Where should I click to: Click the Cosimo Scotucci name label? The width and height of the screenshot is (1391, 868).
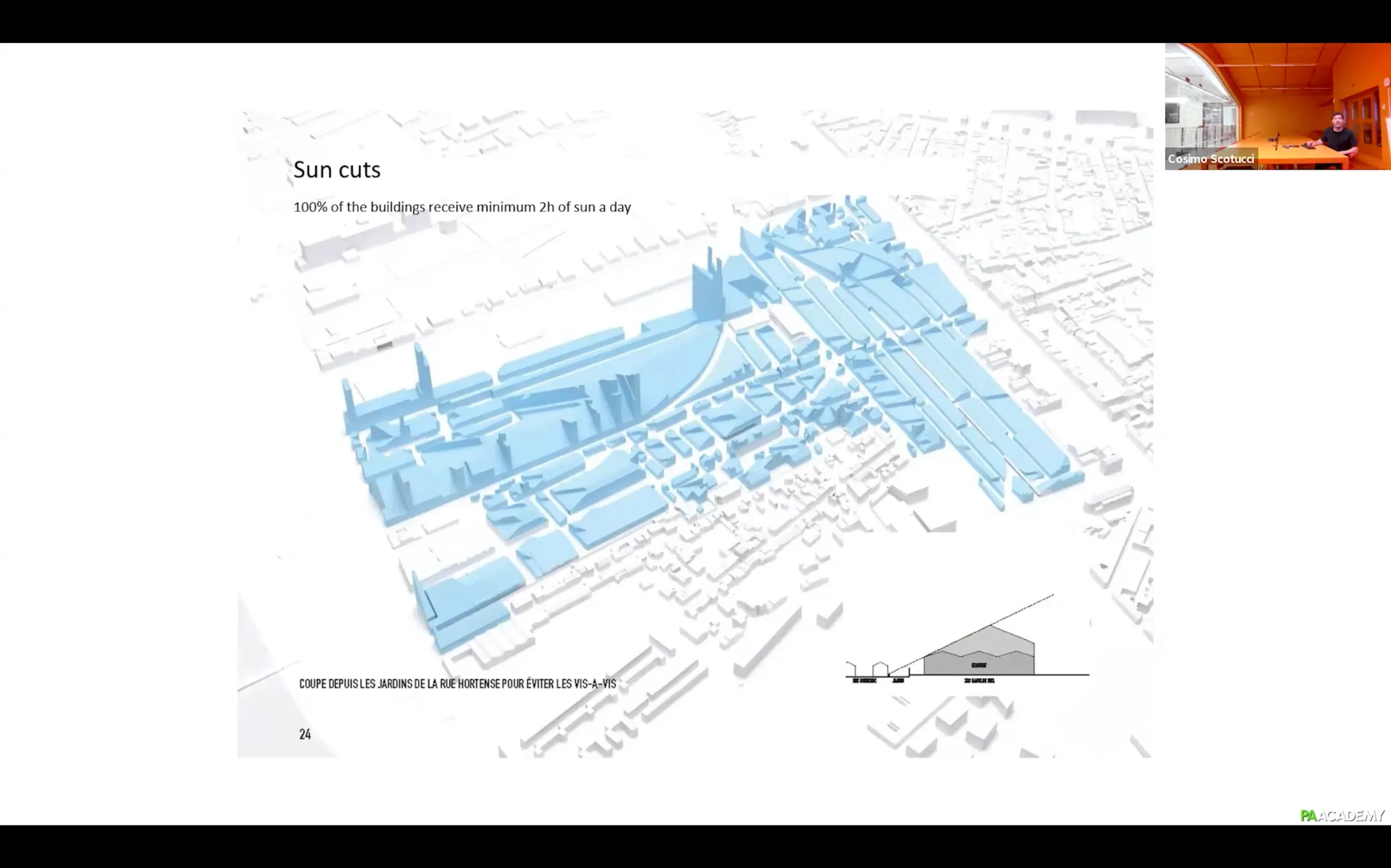point(1210,159)
